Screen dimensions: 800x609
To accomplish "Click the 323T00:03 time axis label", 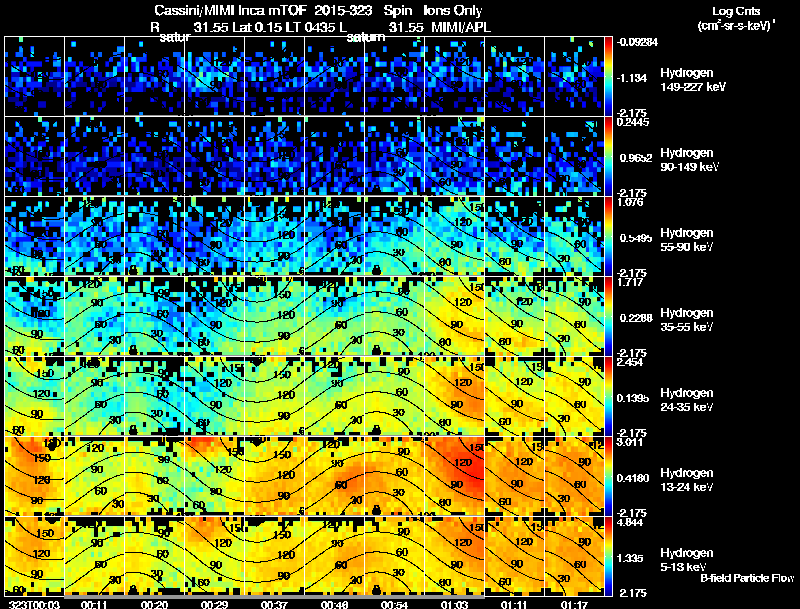I will [x=34, y=604].
